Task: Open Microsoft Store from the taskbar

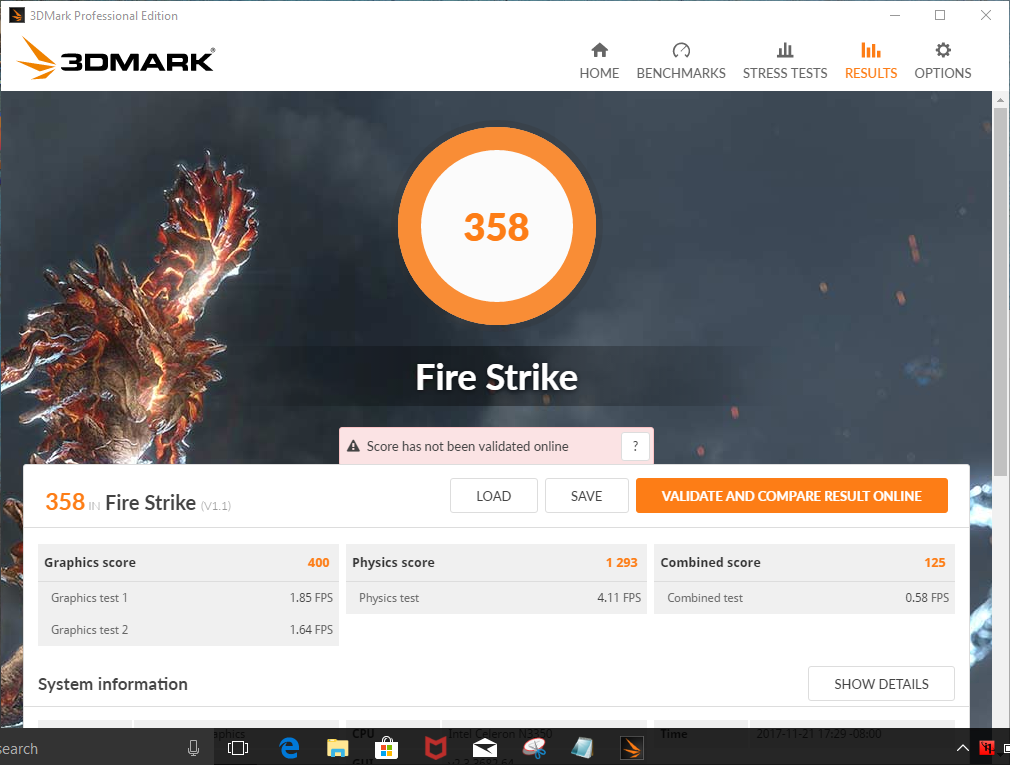Action: (x=386, y=748)
